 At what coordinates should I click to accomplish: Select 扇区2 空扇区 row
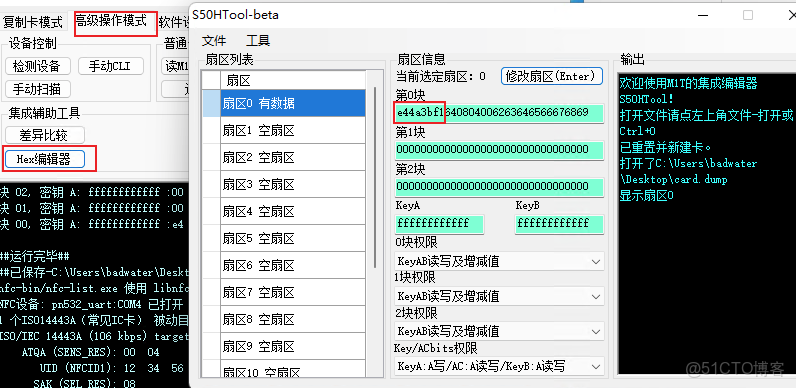pyautogui.click(x=293, y=157)
